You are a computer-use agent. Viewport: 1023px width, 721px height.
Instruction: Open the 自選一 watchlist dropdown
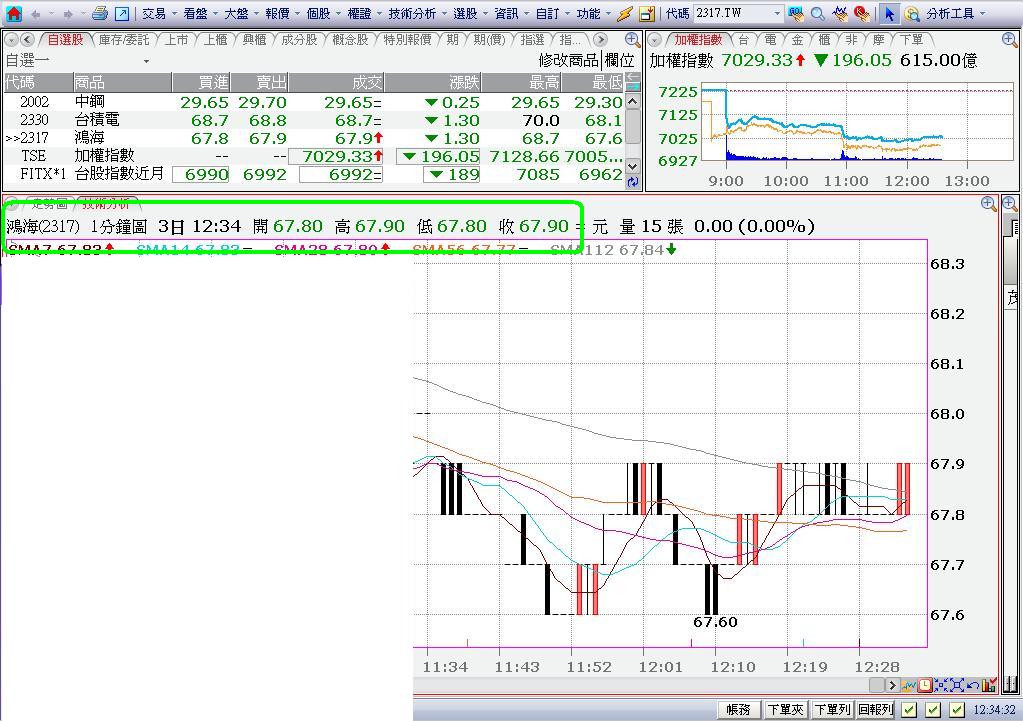146,61
